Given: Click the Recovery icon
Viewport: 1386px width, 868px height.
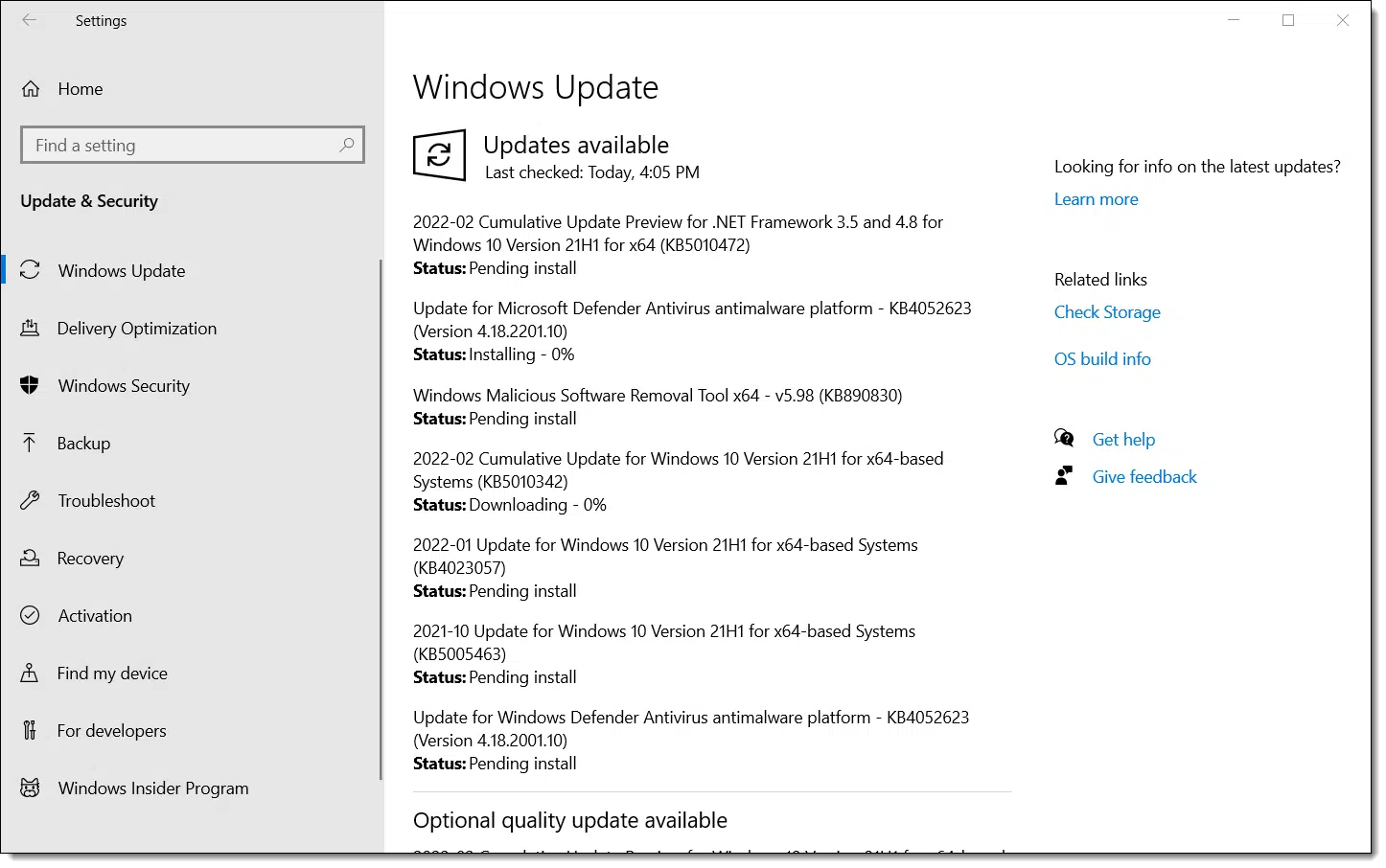Looking at the screenshot, I should point(30,558).
